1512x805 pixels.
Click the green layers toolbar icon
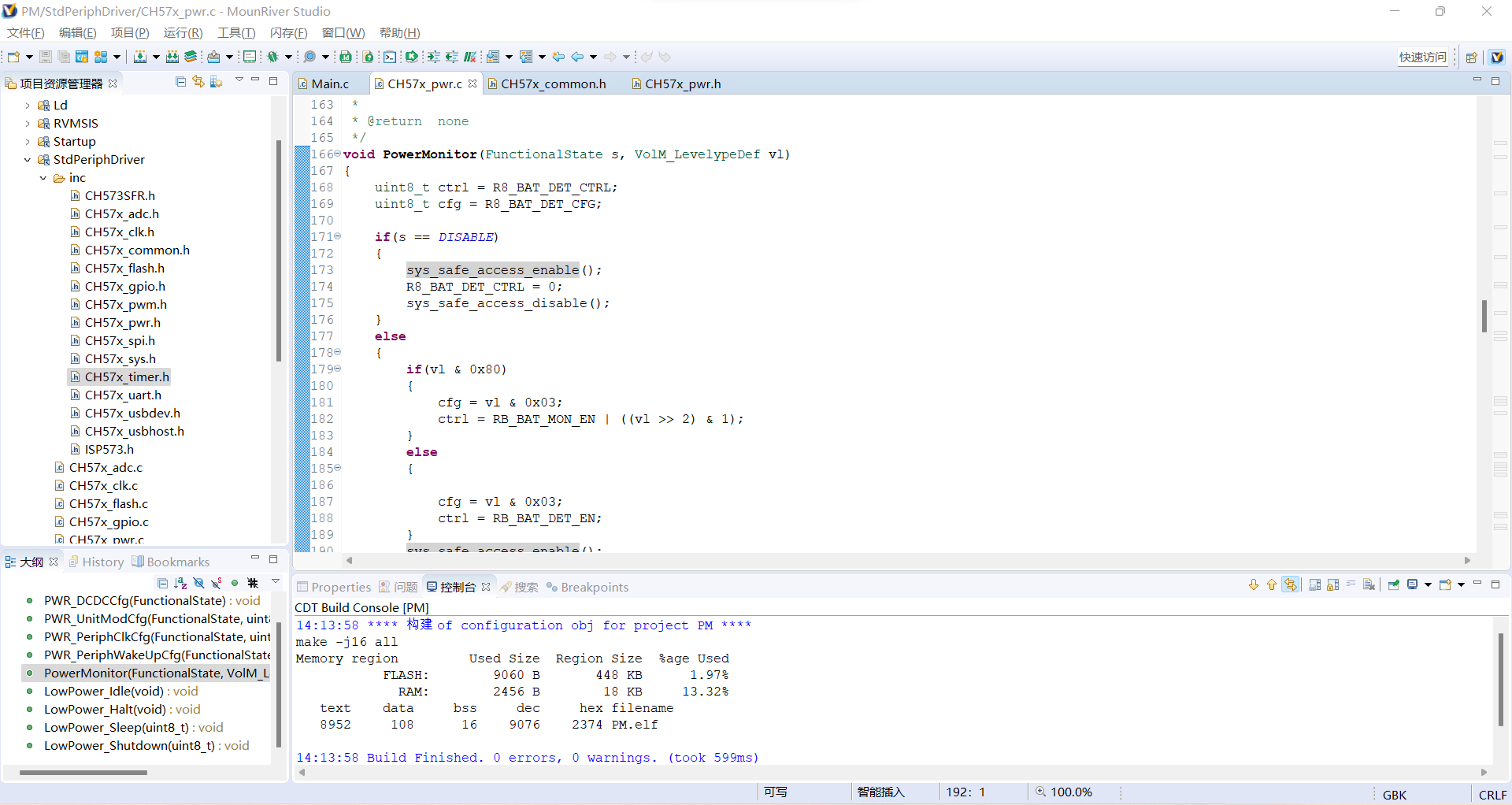pos(191,57)
